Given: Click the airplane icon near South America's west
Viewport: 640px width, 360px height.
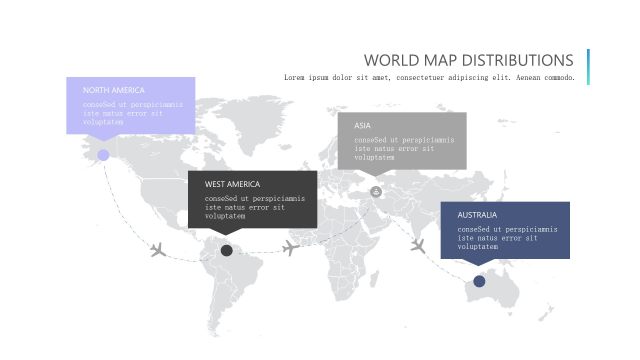Looking at the screenshot, I should pyautogui.click(x=158, y=250).
